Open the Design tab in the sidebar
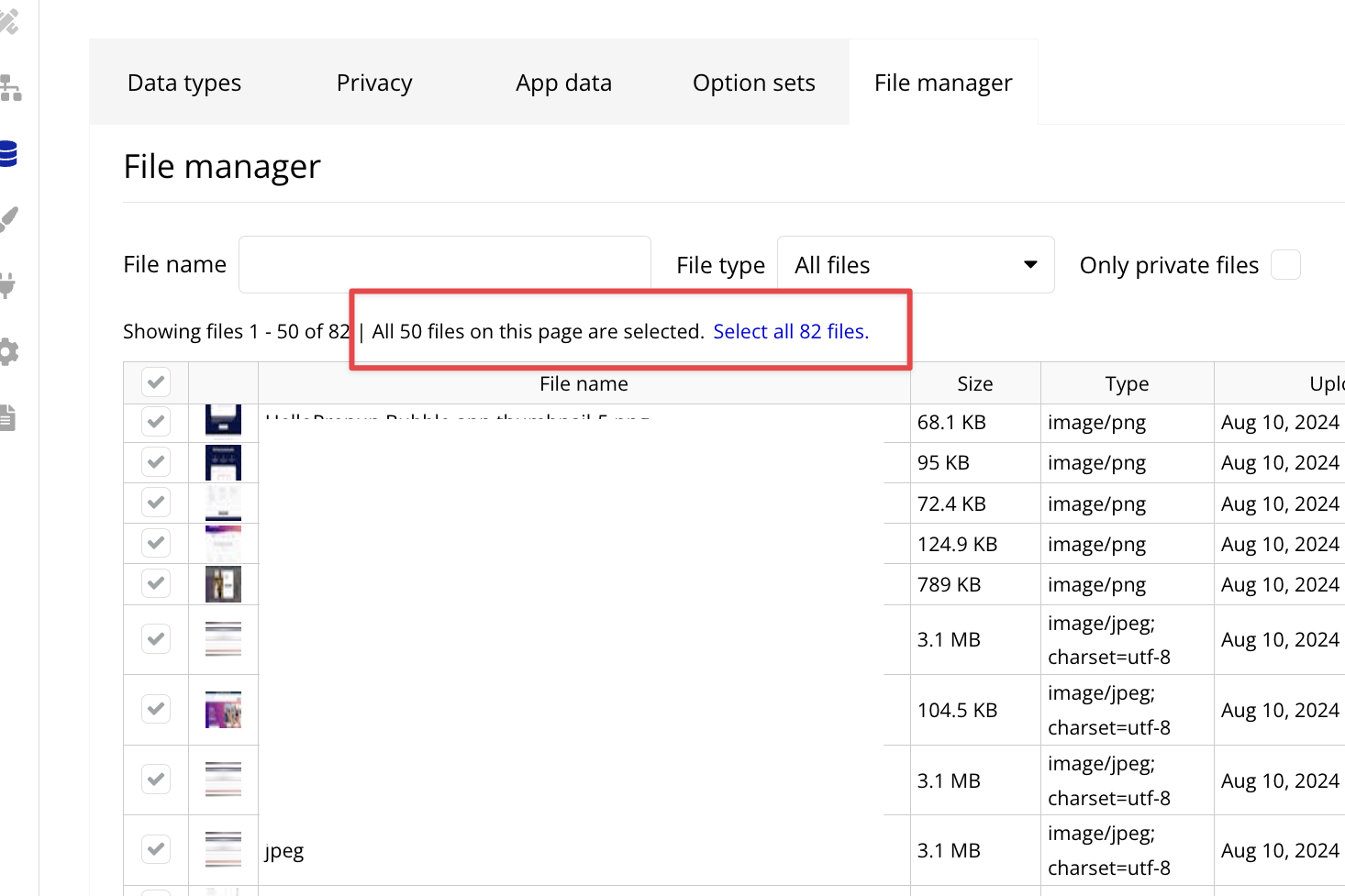 [x=9, y=22]
